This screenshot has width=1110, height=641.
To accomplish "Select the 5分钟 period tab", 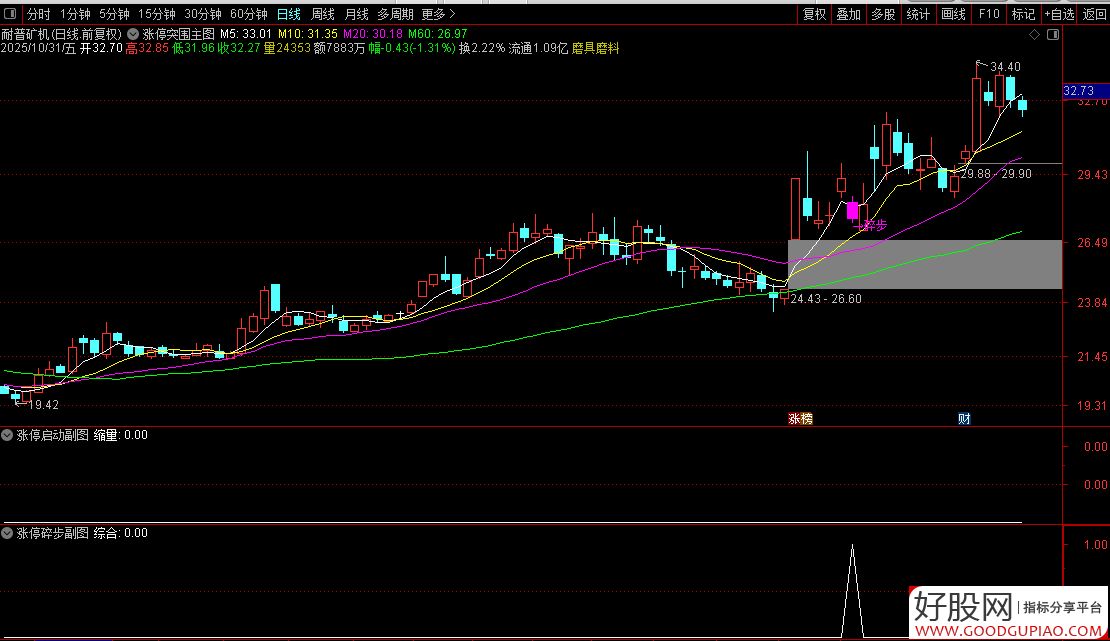I will [114, 14].
